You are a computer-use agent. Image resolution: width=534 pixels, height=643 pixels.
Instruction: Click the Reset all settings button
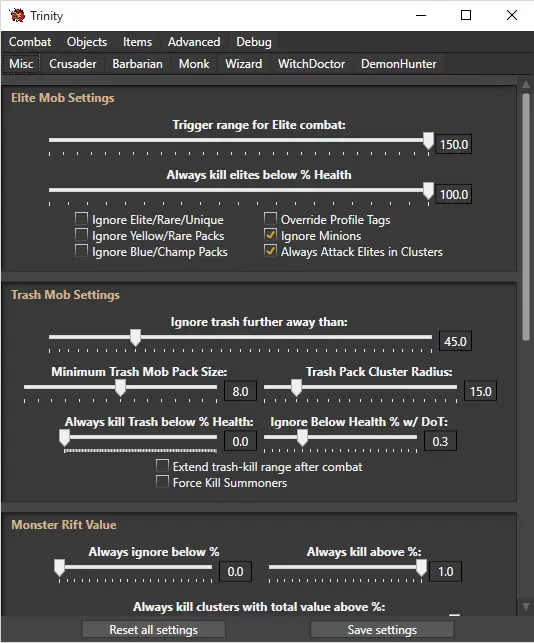153,629
